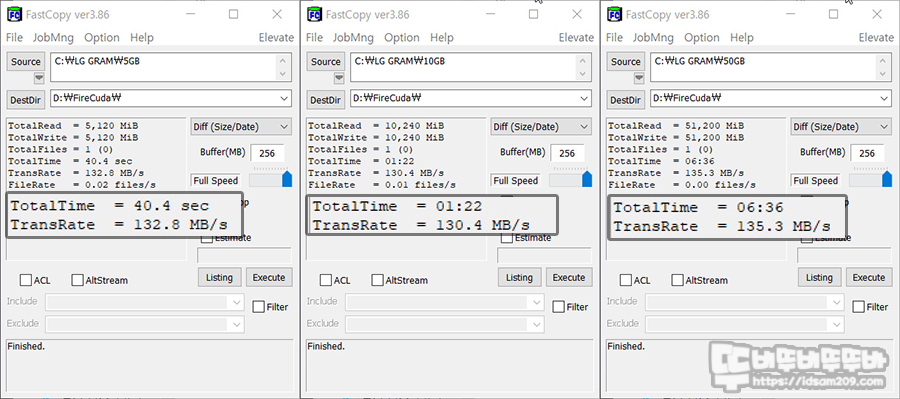The image size is (900, 399).
Task: Enable the Filter checkbox in the 50GB window
Action: pos(859,307)
